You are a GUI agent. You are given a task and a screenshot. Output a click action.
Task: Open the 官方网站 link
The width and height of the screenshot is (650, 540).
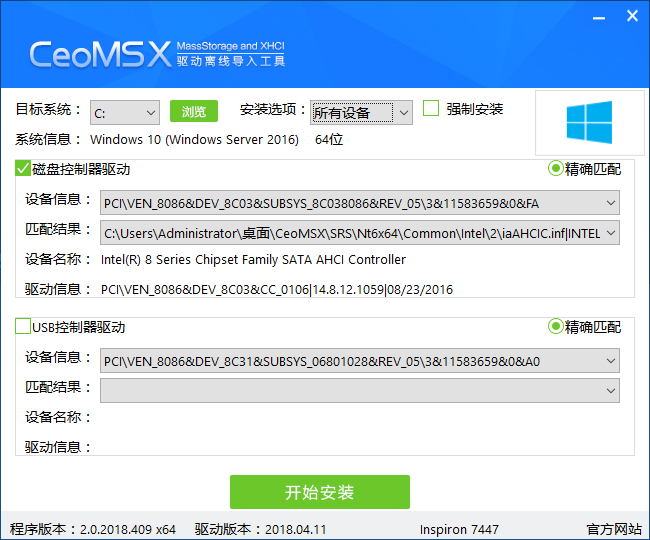[x=614, y=529]
